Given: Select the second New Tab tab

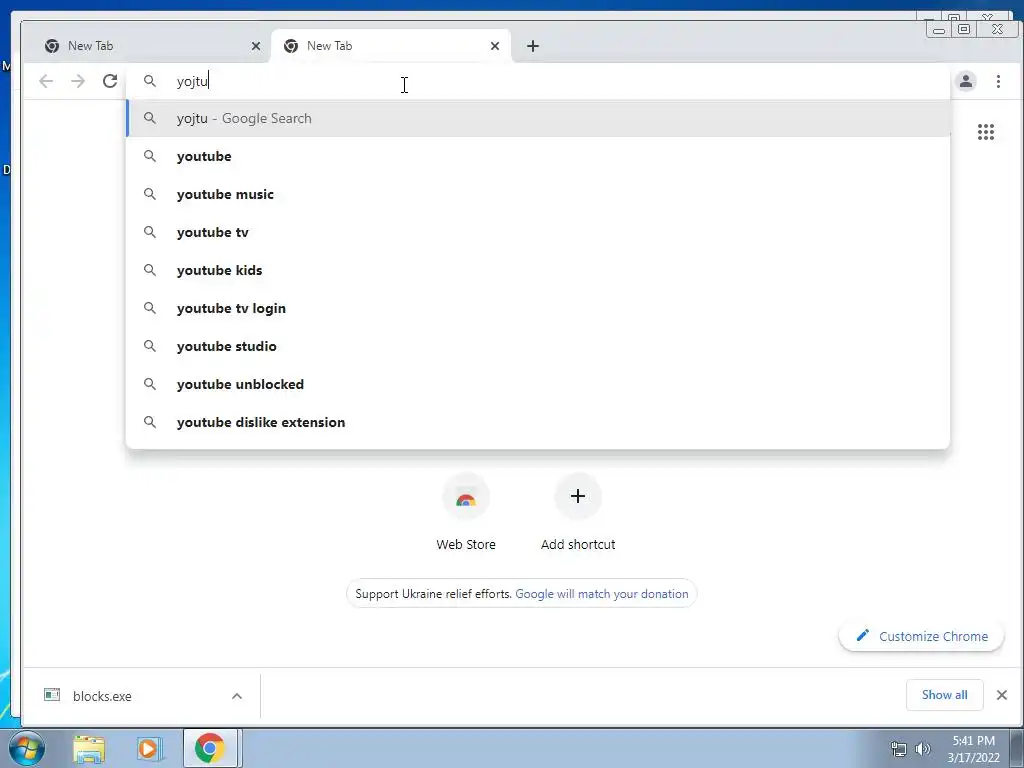Looking at the screenshot, I should [391, 46].
